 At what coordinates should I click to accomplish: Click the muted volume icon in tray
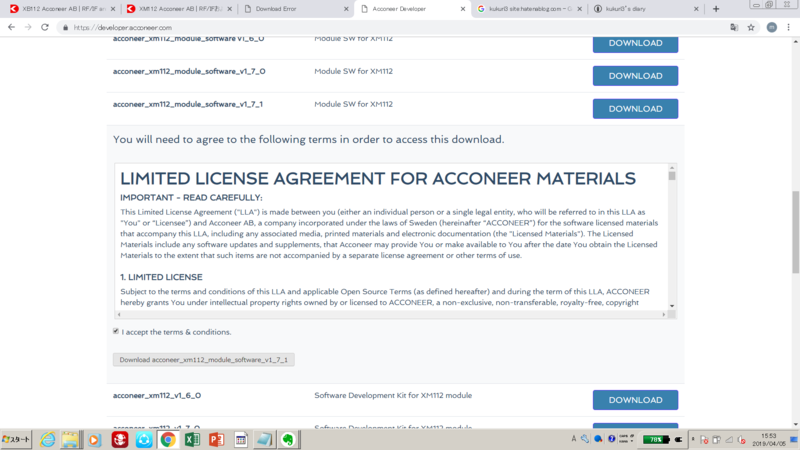tap(741, 440)
